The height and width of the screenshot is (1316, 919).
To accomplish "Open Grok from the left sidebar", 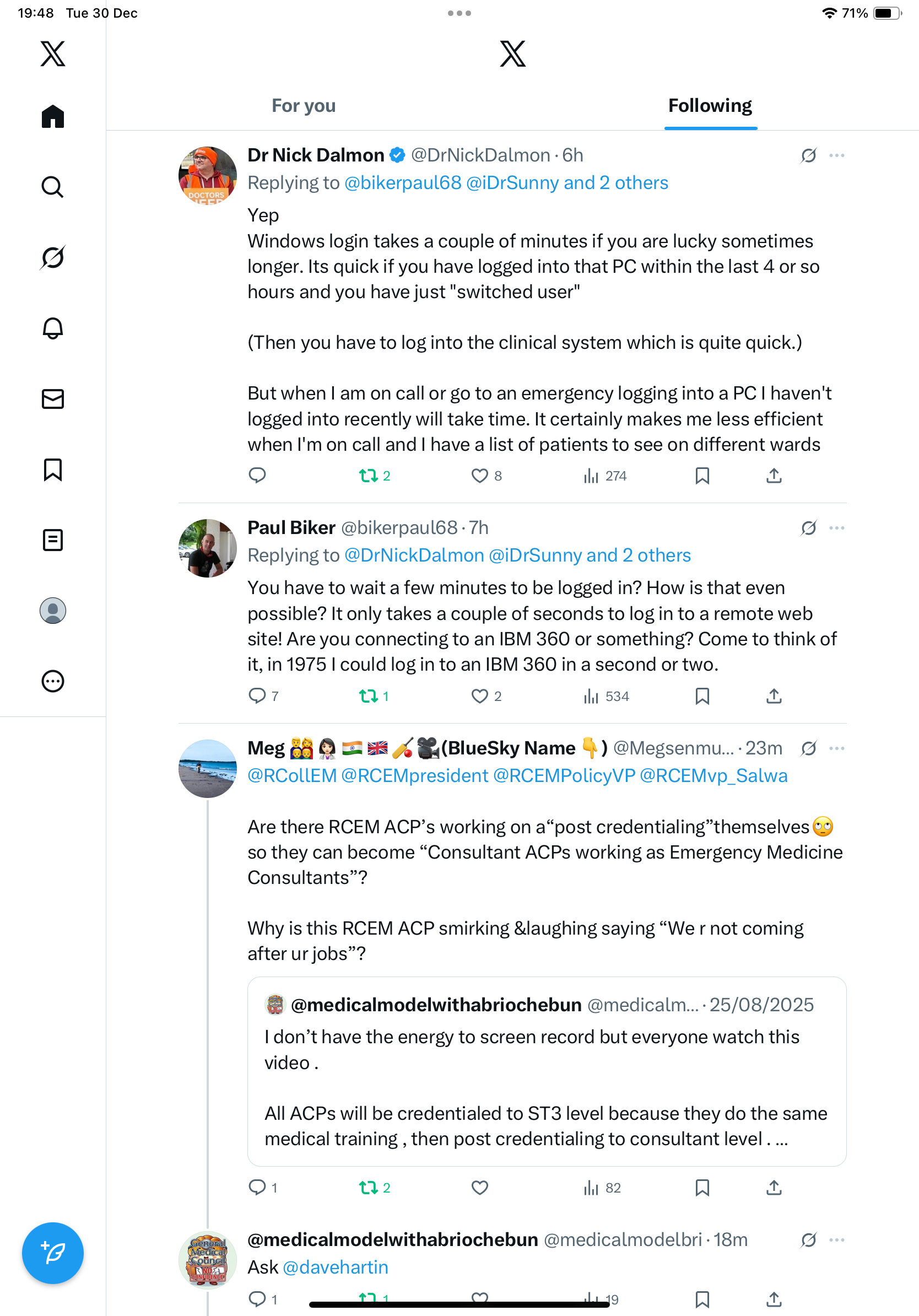I will coord(53,257).
